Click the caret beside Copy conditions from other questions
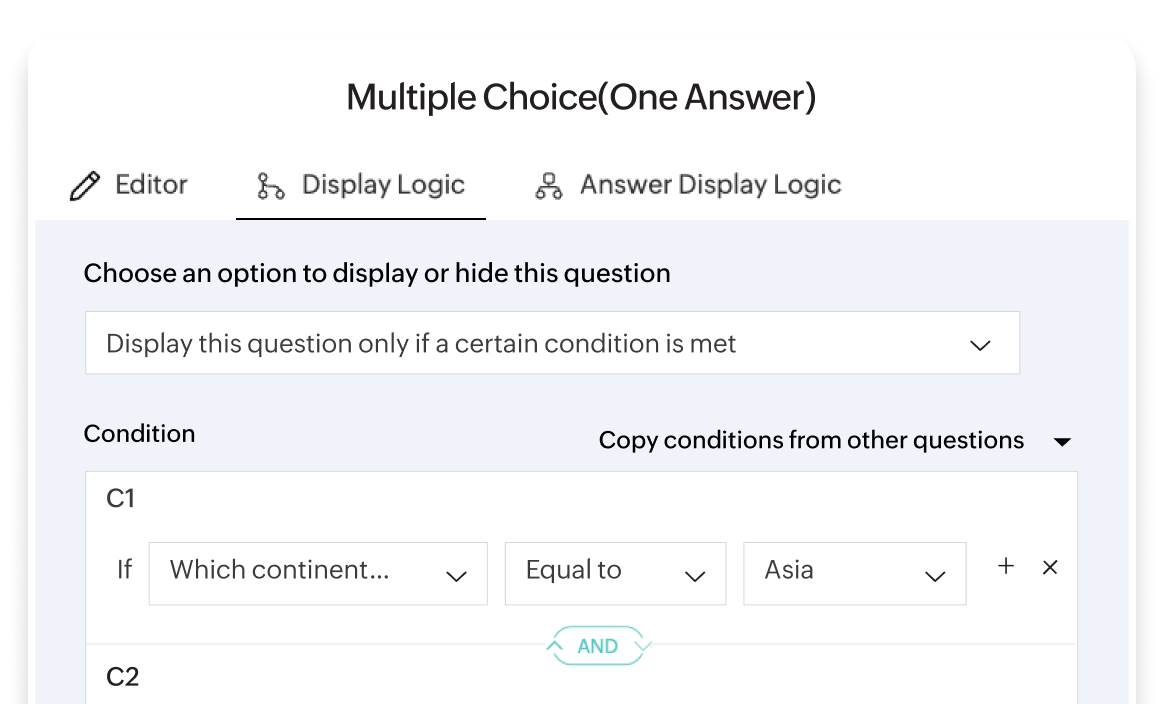Screen dimensions: 1164x704 [x=1064, y=441]
